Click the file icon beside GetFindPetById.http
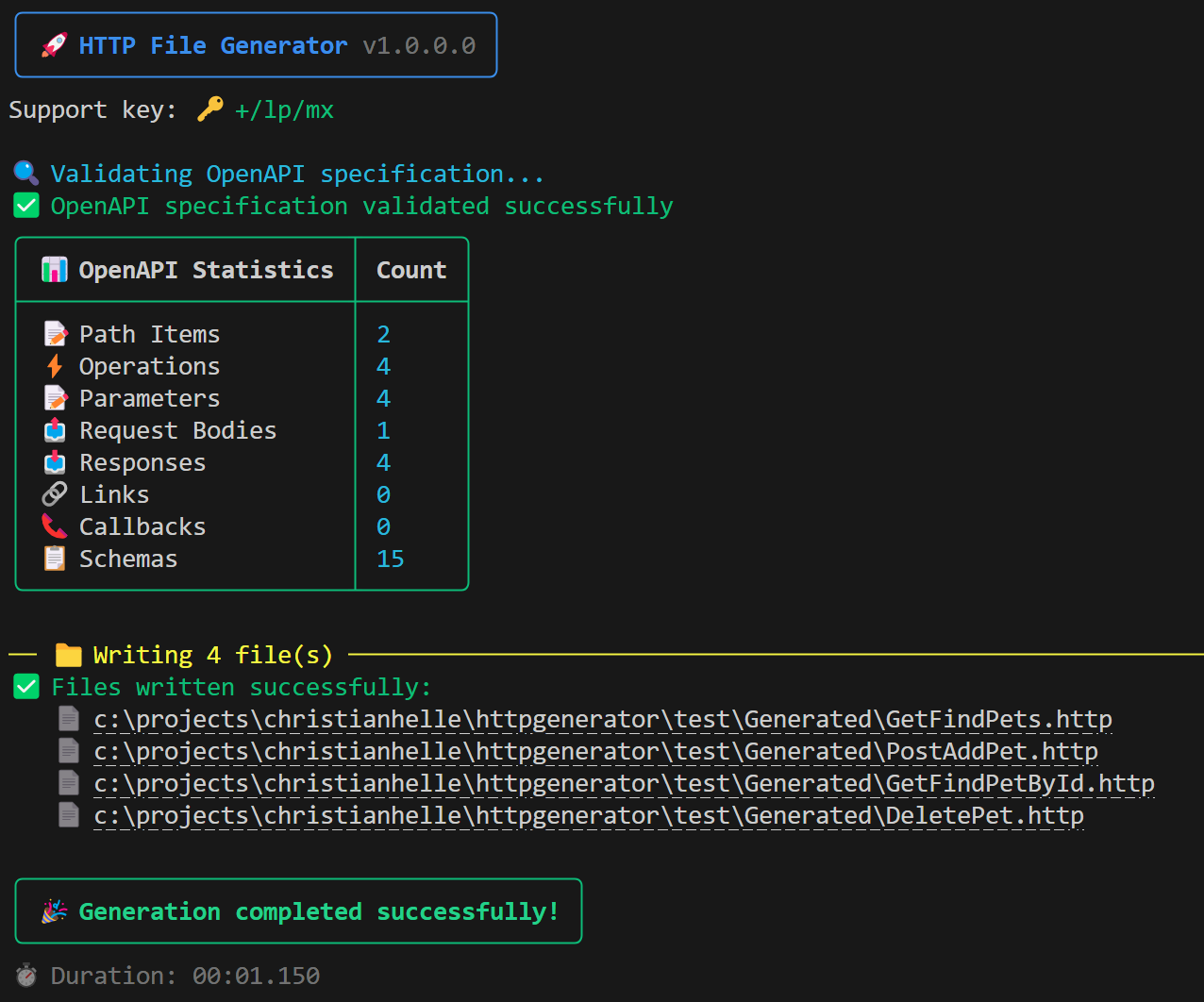The height and width of the screenshot is (1002, 1204). click(69, 783)
